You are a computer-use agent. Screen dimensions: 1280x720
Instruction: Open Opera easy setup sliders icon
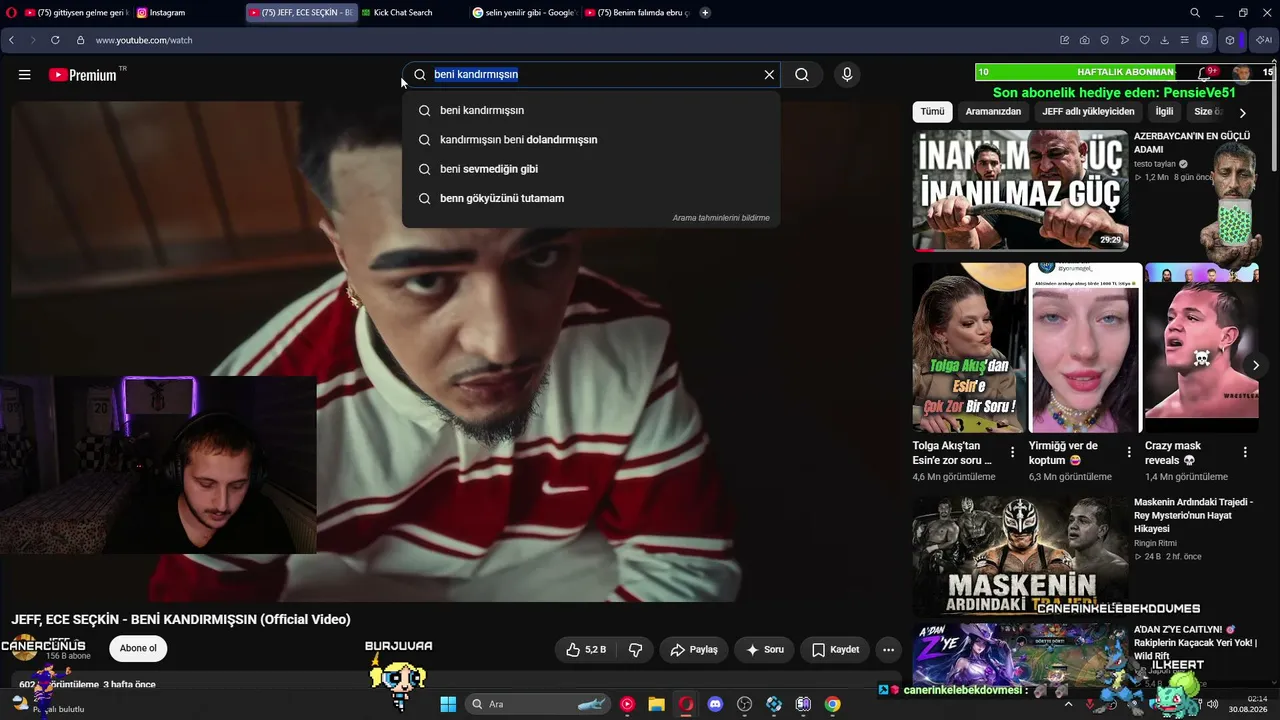point(1185,40)
